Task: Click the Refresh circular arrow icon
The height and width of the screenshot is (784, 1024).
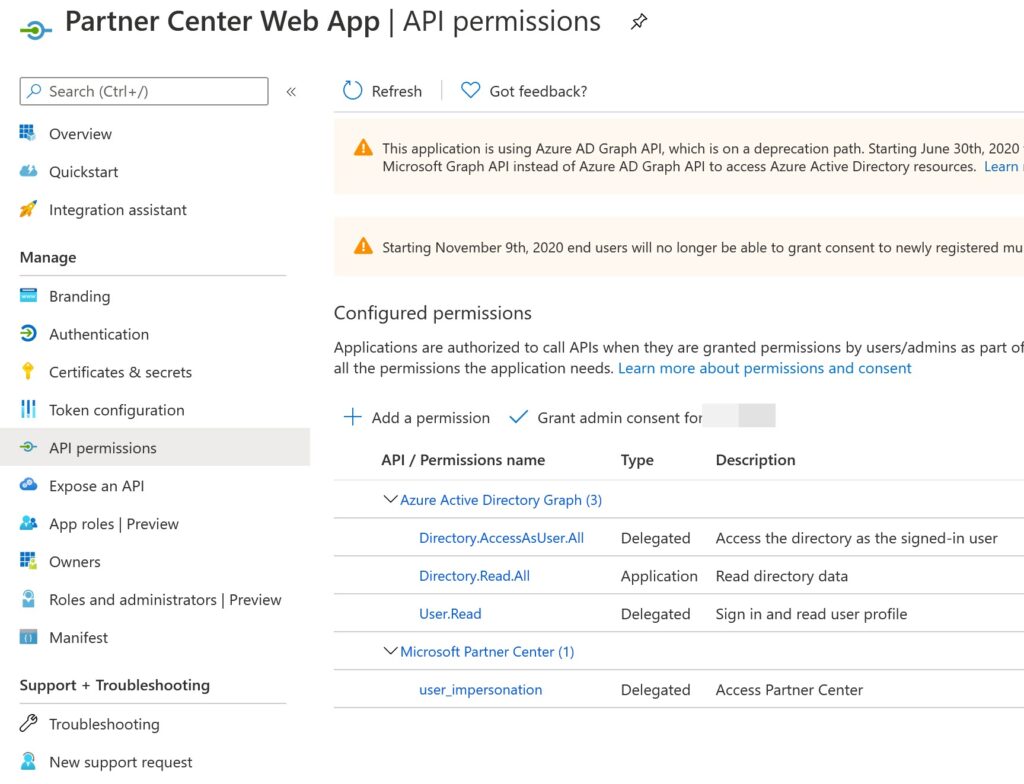Action: (x=352, y=91)
